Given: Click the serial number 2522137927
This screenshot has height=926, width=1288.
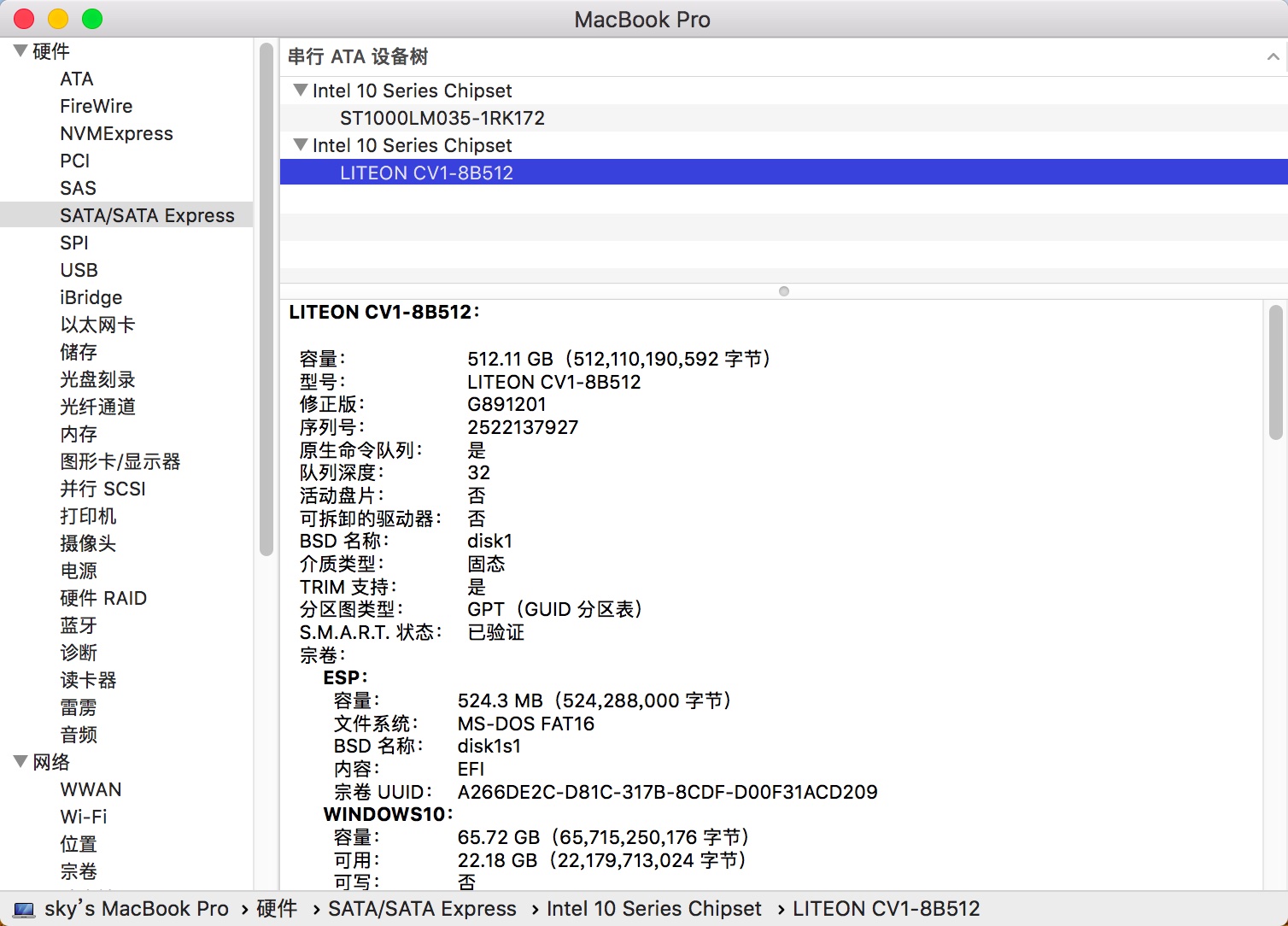Looking at the screenshot, I should coord(523,427).
